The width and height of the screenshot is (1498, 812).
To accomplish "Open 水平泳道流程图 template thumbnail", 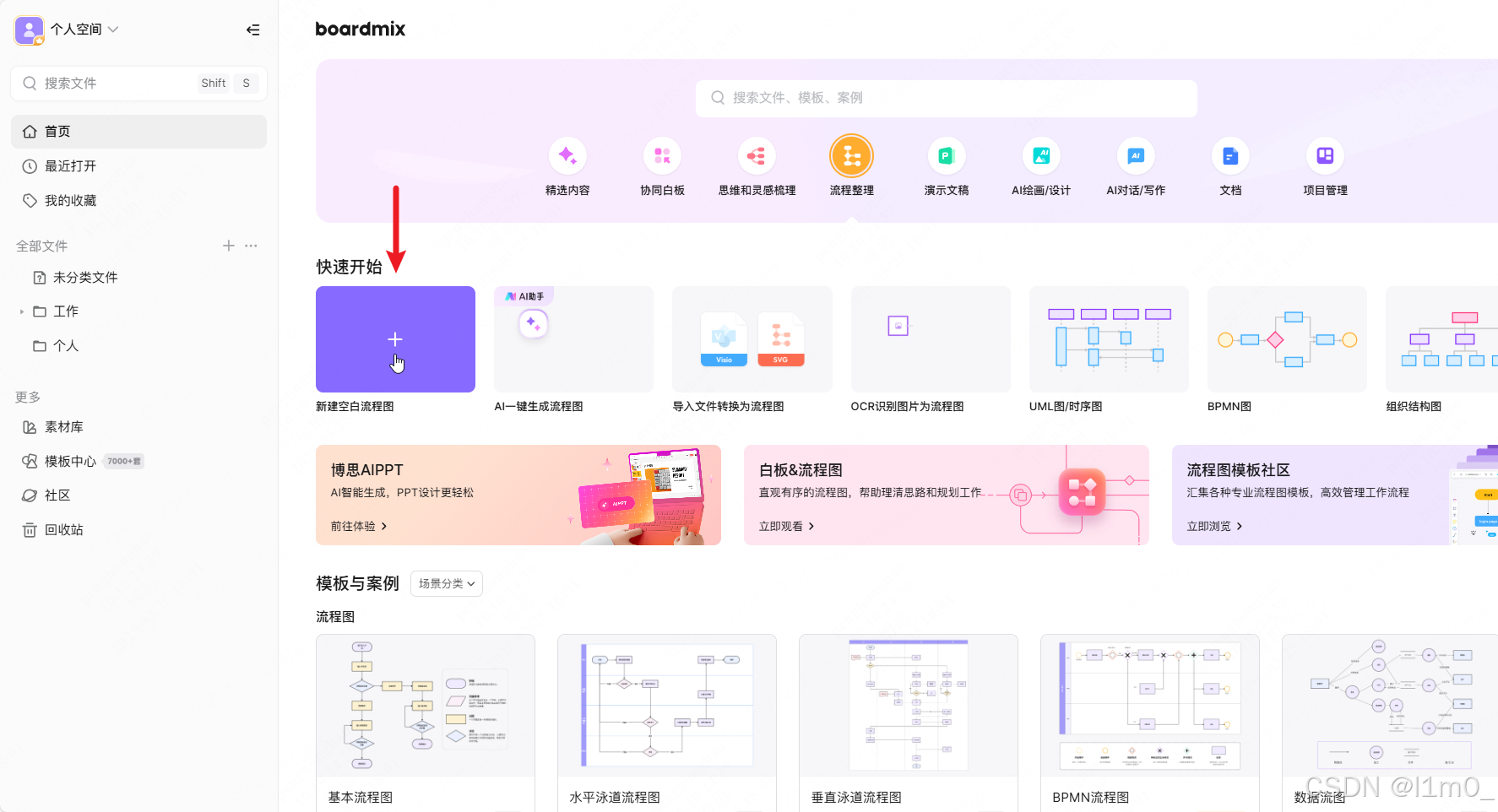I will tap(667, 706).
